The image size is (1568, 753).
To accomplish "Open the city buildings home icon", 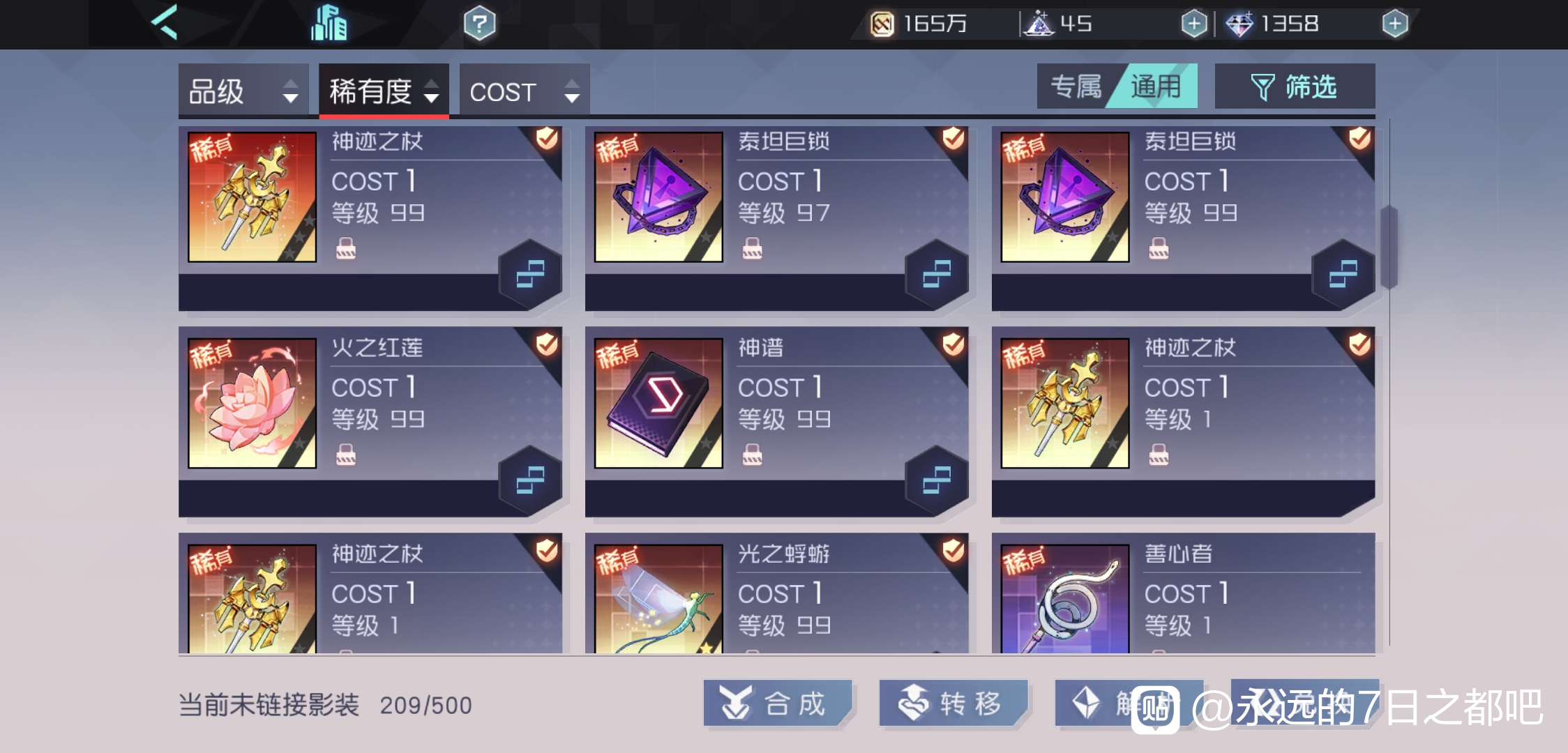I will tap(329, 22).
